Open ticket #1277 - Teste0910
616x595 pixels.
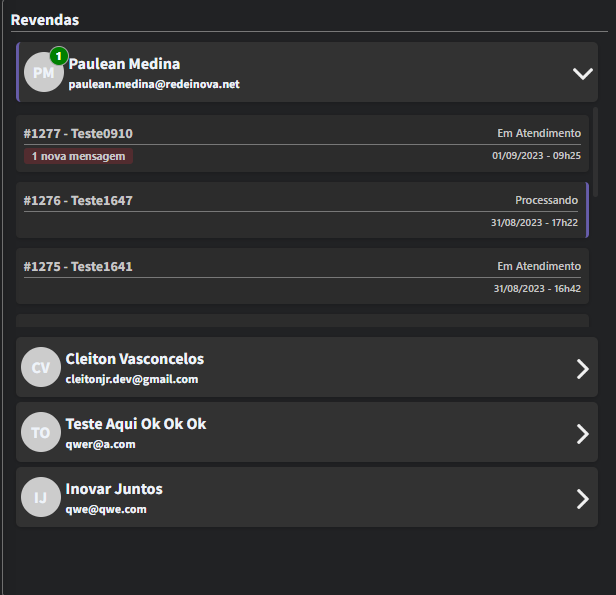302,144
